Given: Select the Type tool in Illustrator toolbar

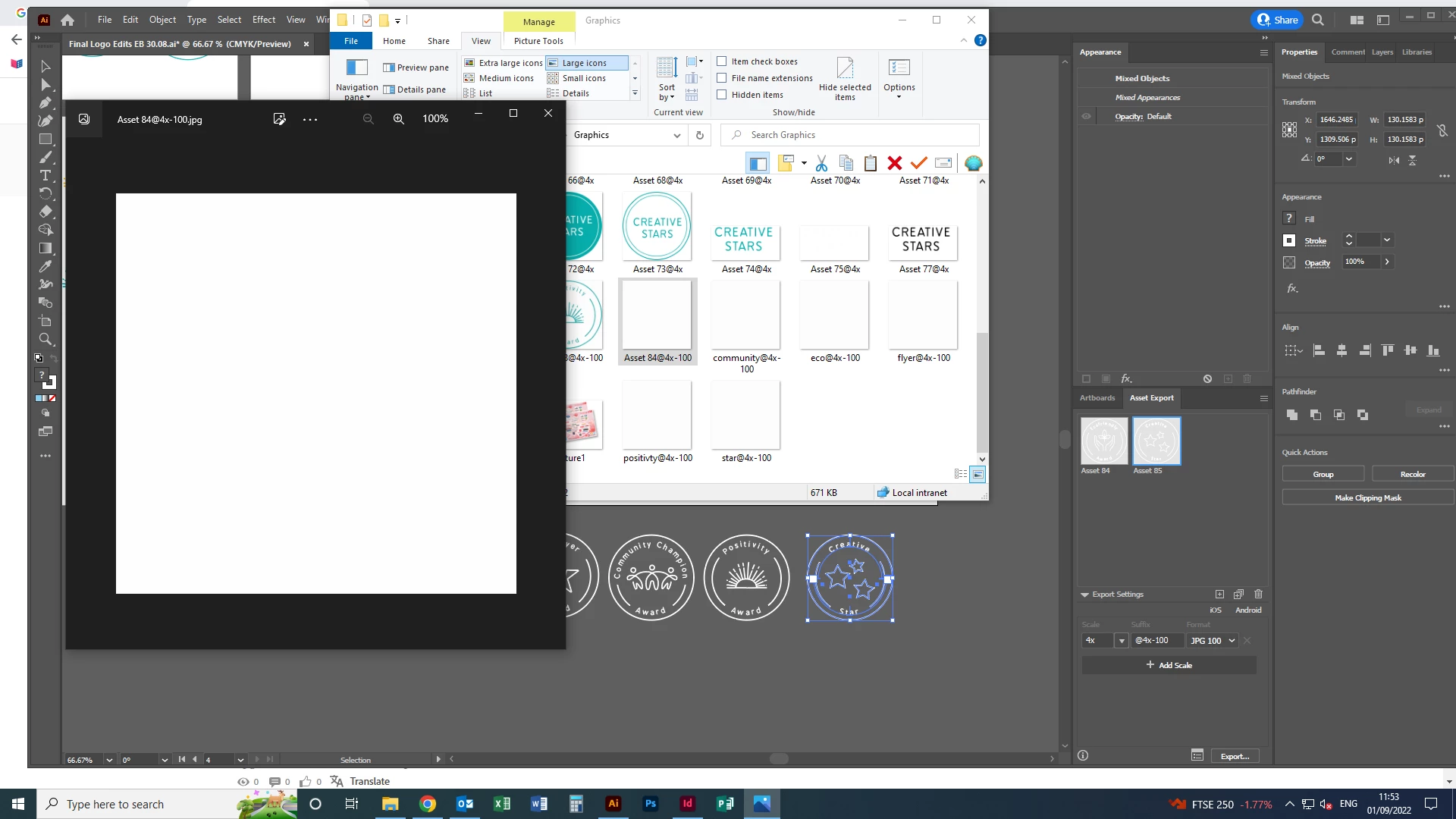Looking at the screenshot, I should click(45, 175).
